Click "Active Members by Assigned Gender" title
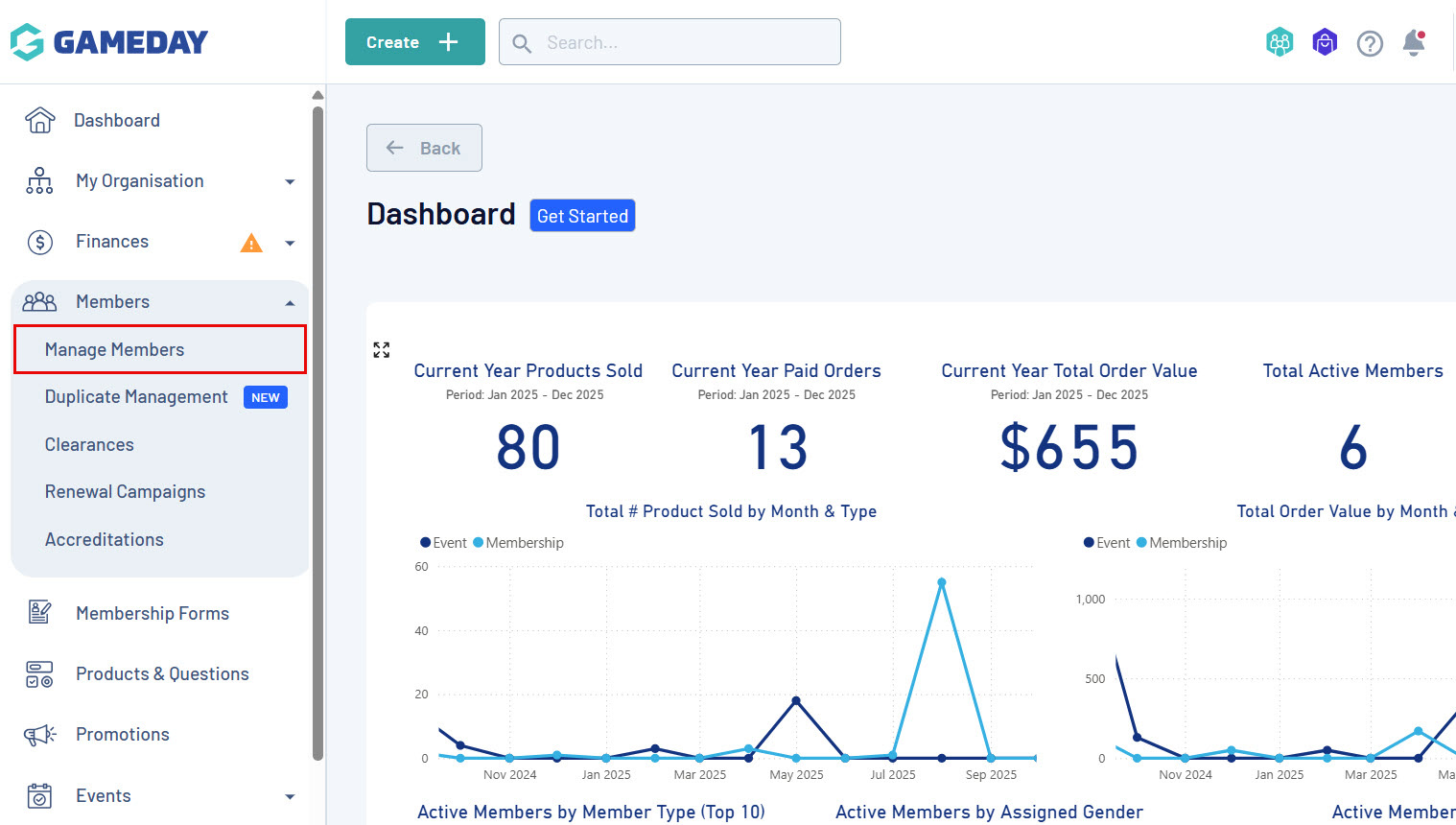Viewport: 1456px width, 825px height. [x=989, y=813]
